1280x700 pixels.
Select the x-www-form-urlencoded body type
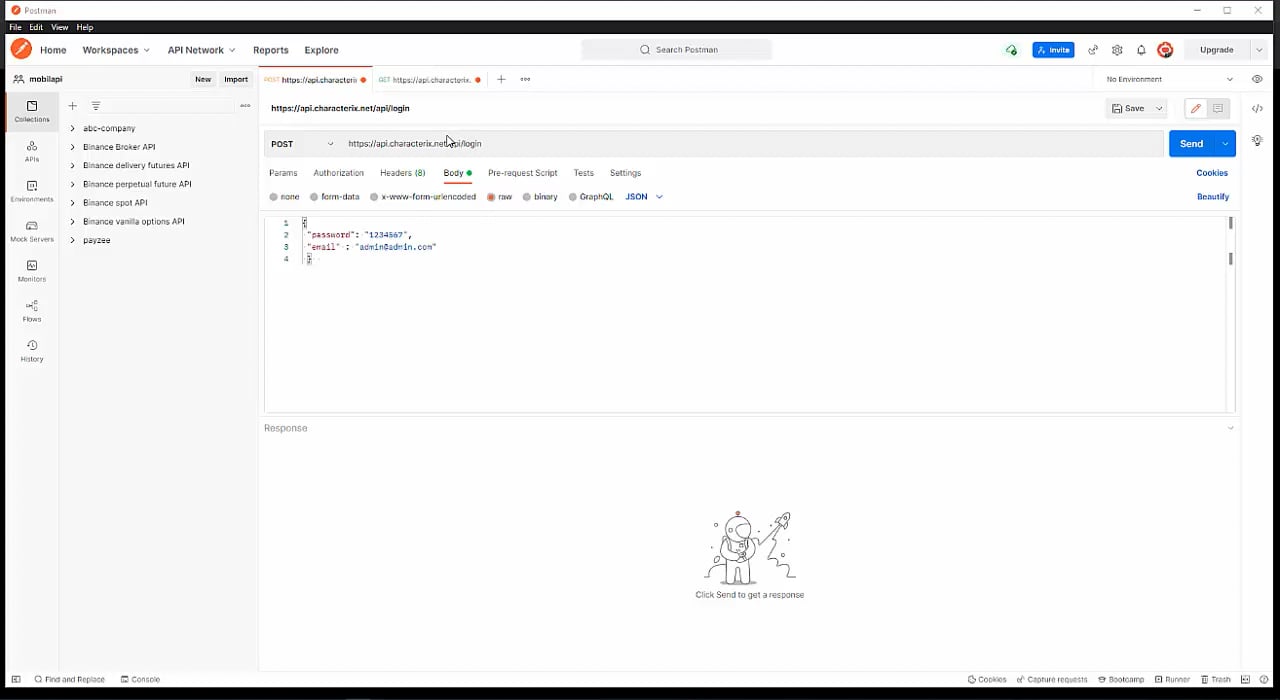click(422, 197)
